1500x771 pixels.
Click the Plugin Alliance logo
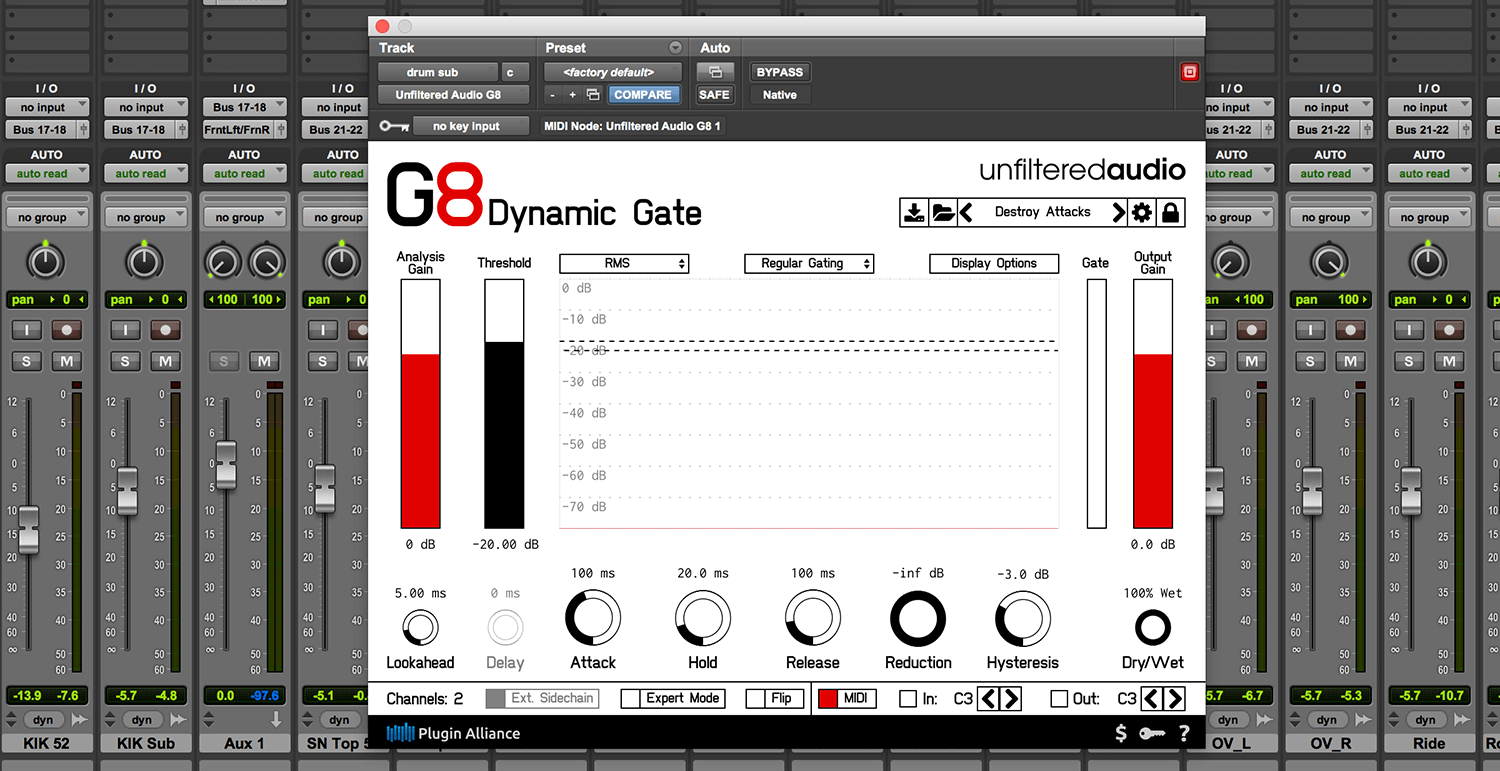[x=453, y=733]
